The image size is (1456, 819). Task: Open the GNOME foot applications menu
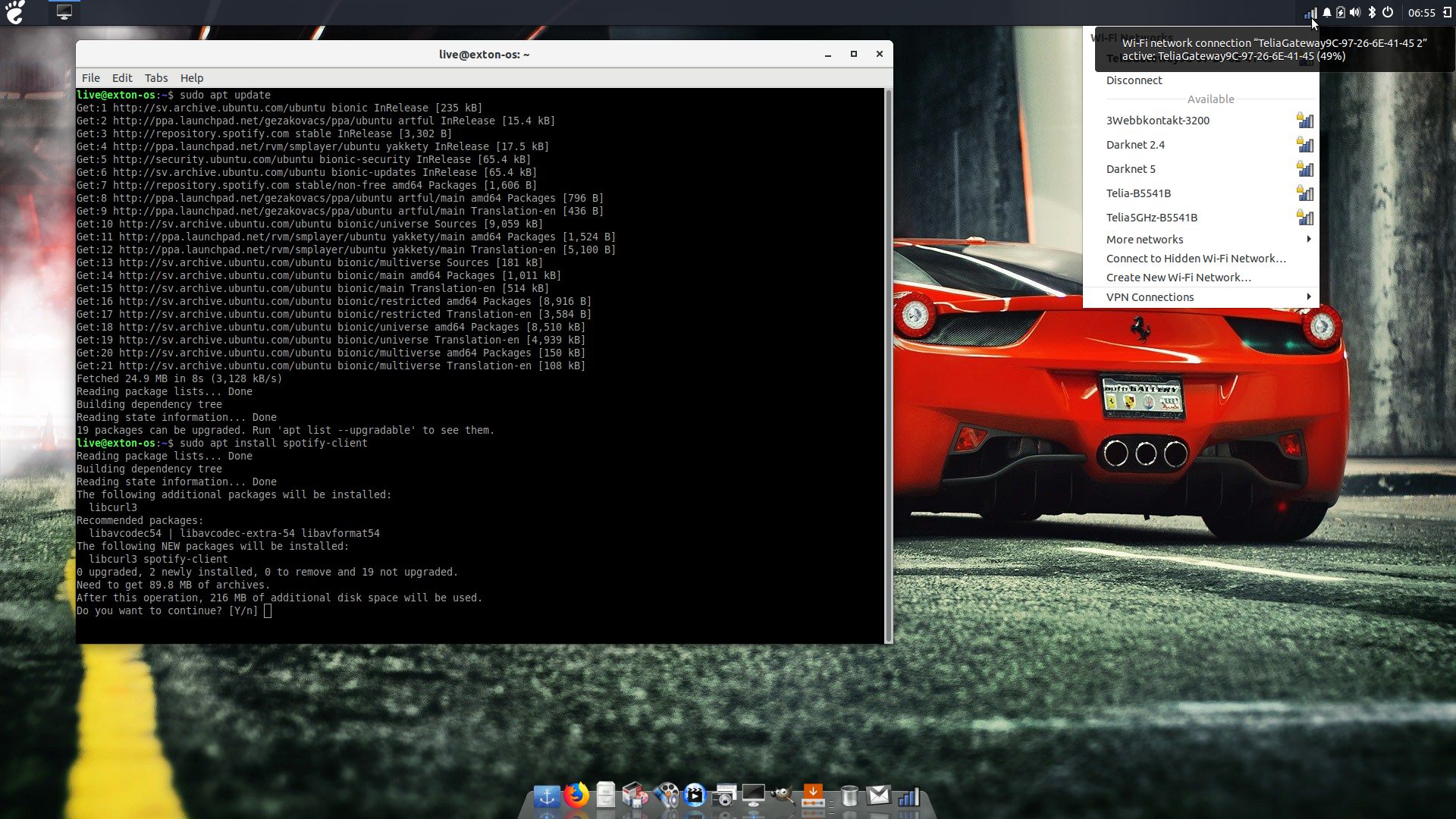click(15, 12)
